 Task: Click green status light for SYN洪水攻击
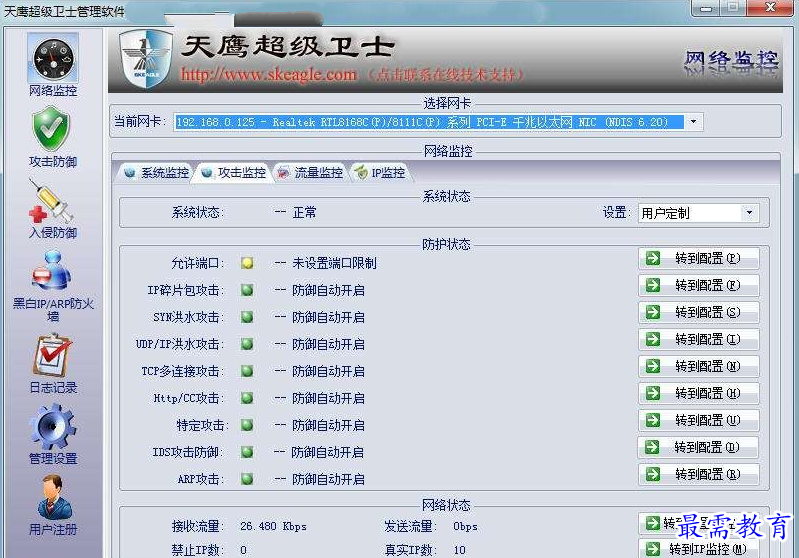248,317
